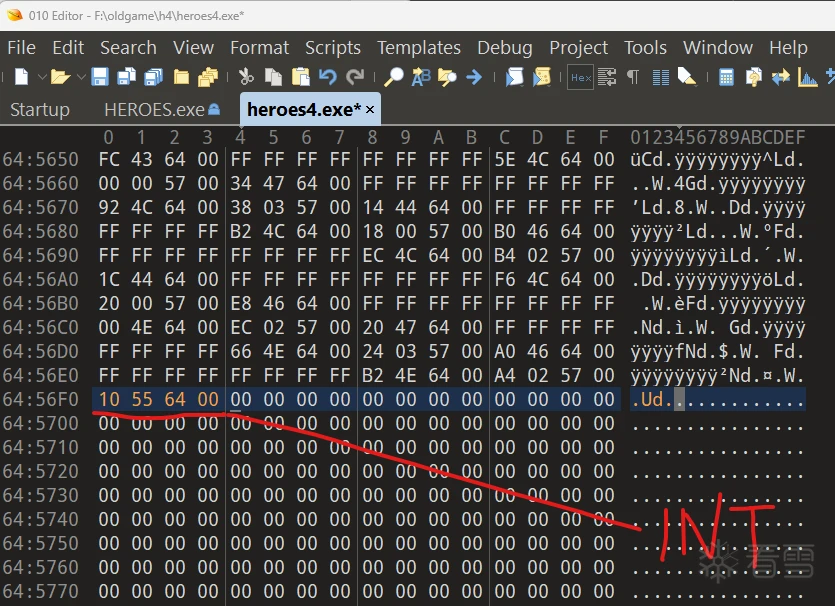835x606 pixels.
Task: Click the Save icon
Action: [100, 77]
